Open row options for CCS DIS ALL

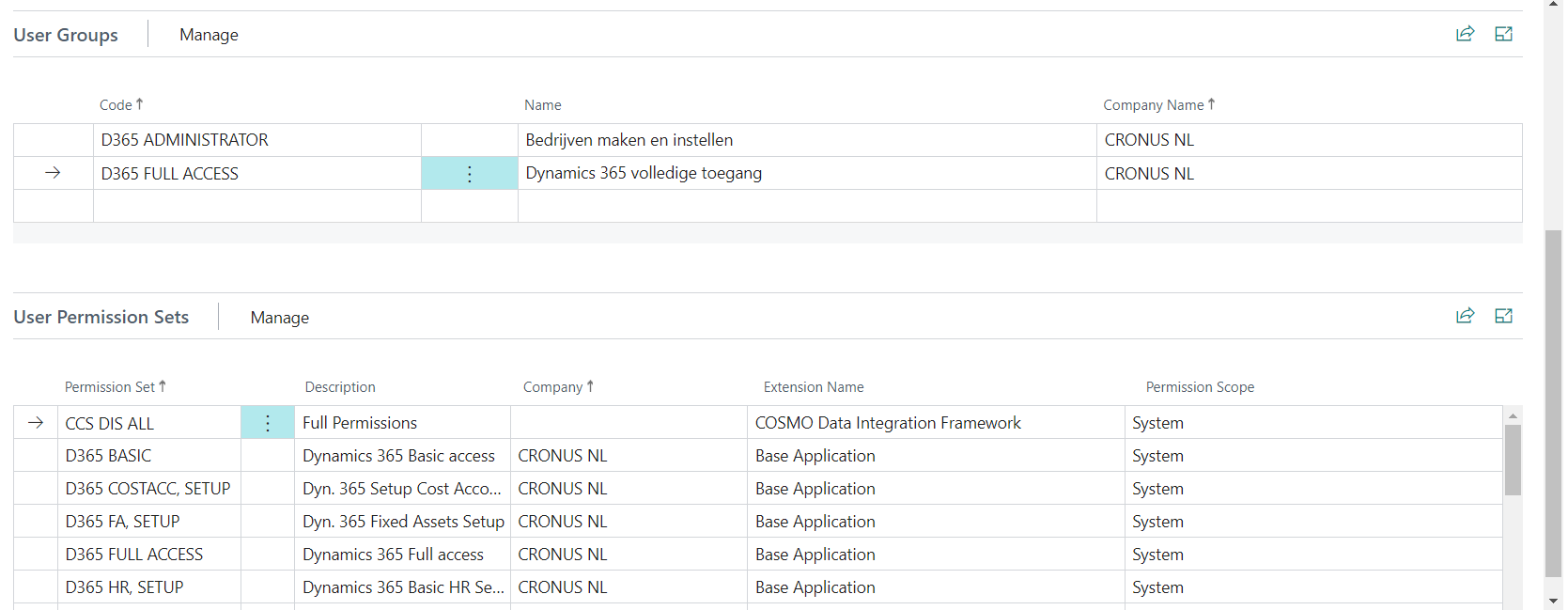[x=268, y=423]
